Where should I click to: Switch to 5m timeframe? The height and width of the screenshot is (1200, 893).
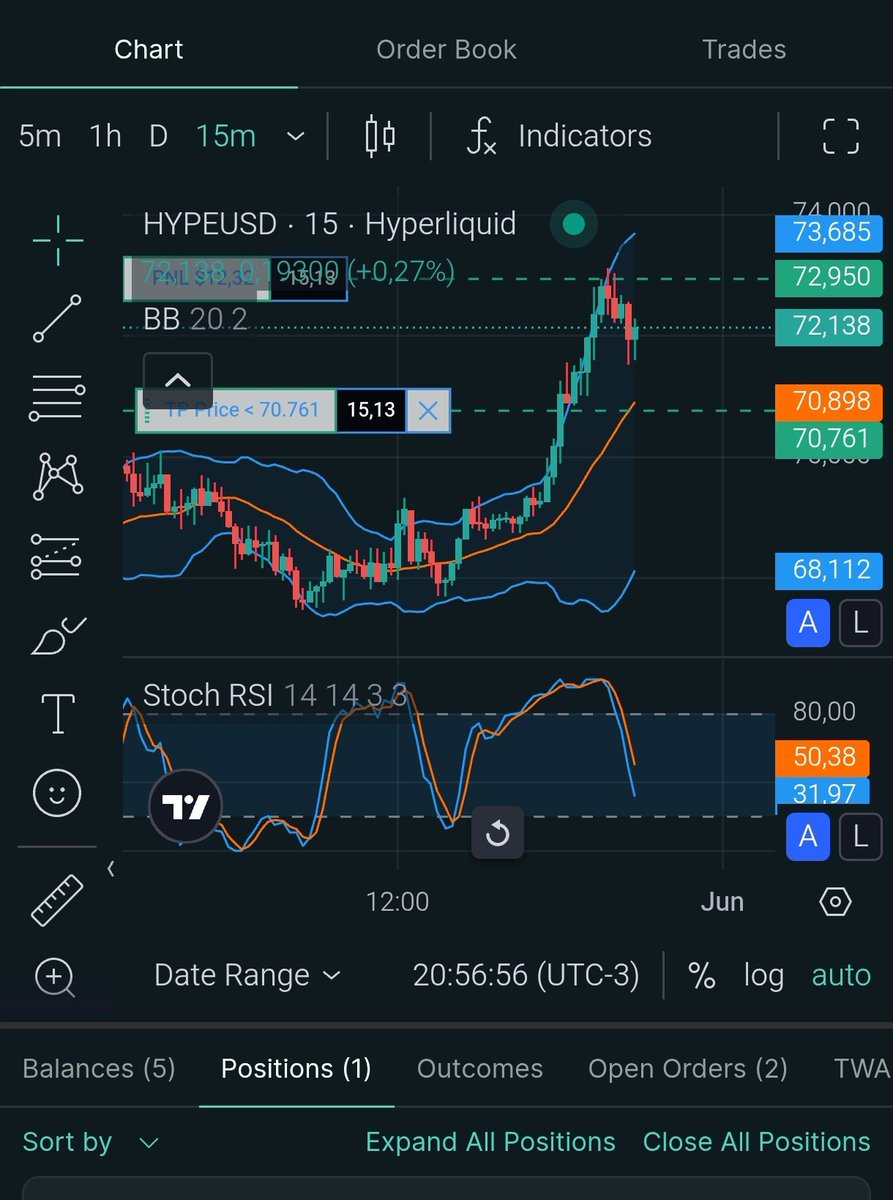coord(40,136)
